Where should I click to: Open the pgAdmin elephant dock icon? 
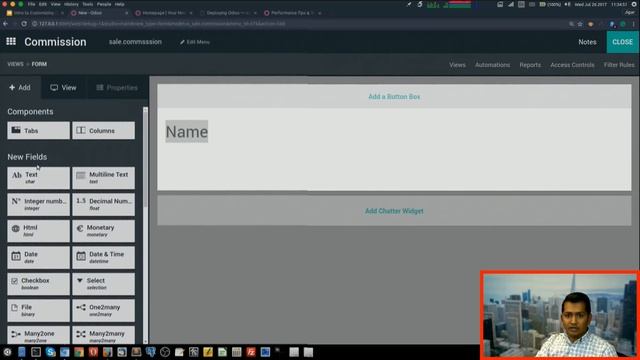pos(151,352)
